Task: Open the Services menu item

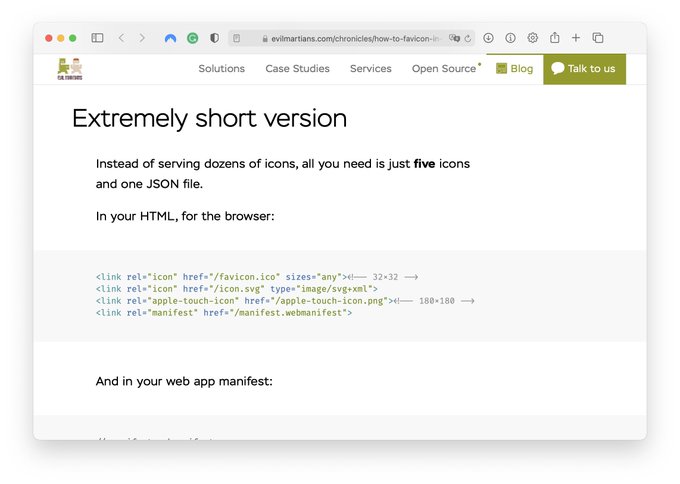Action: pos(371,69)
